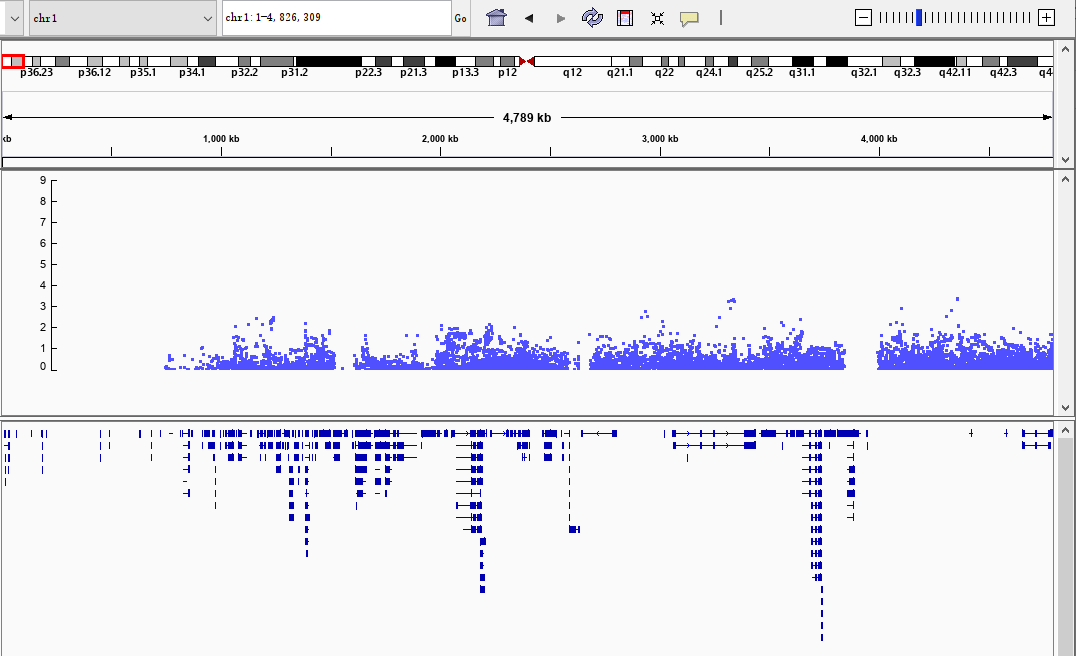Click the 2,000 kb ruler label
The width and height of the screenshot is (1076, 656).
point(440,139)
